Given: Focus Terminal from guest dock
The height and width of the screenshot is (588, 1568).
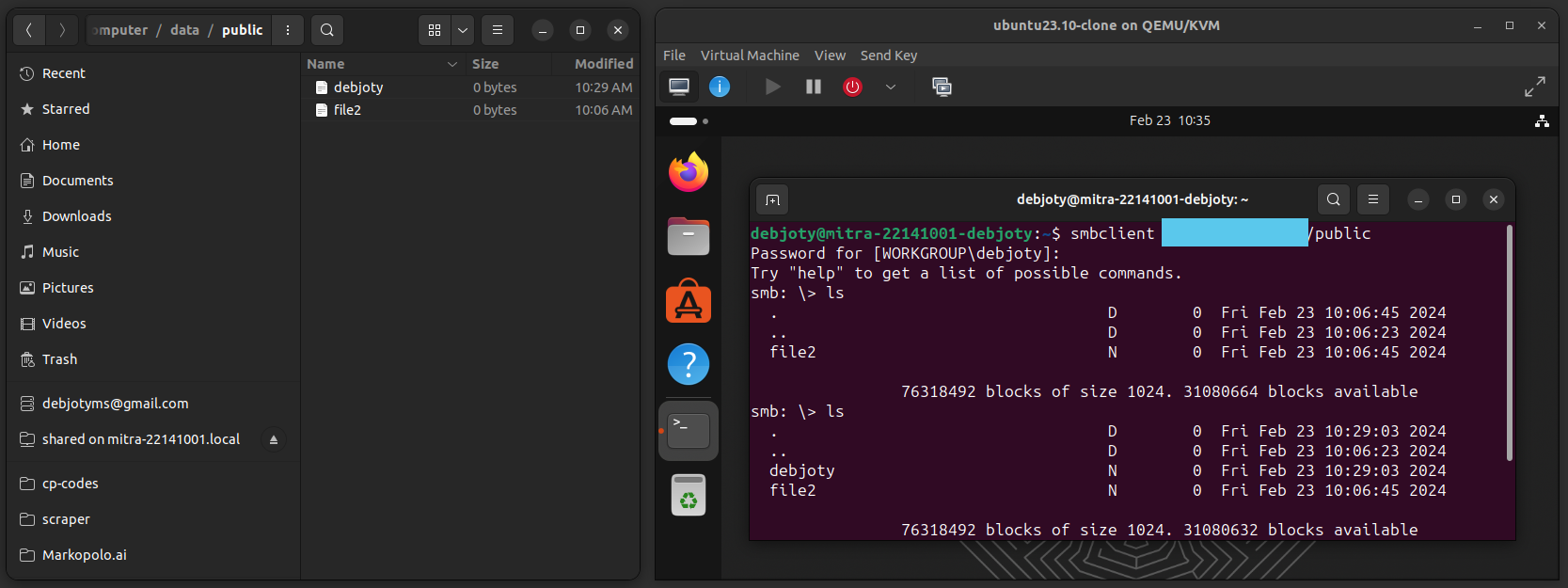Looking at the screenshot, I should pyautogui.click(x=689, y=431).
